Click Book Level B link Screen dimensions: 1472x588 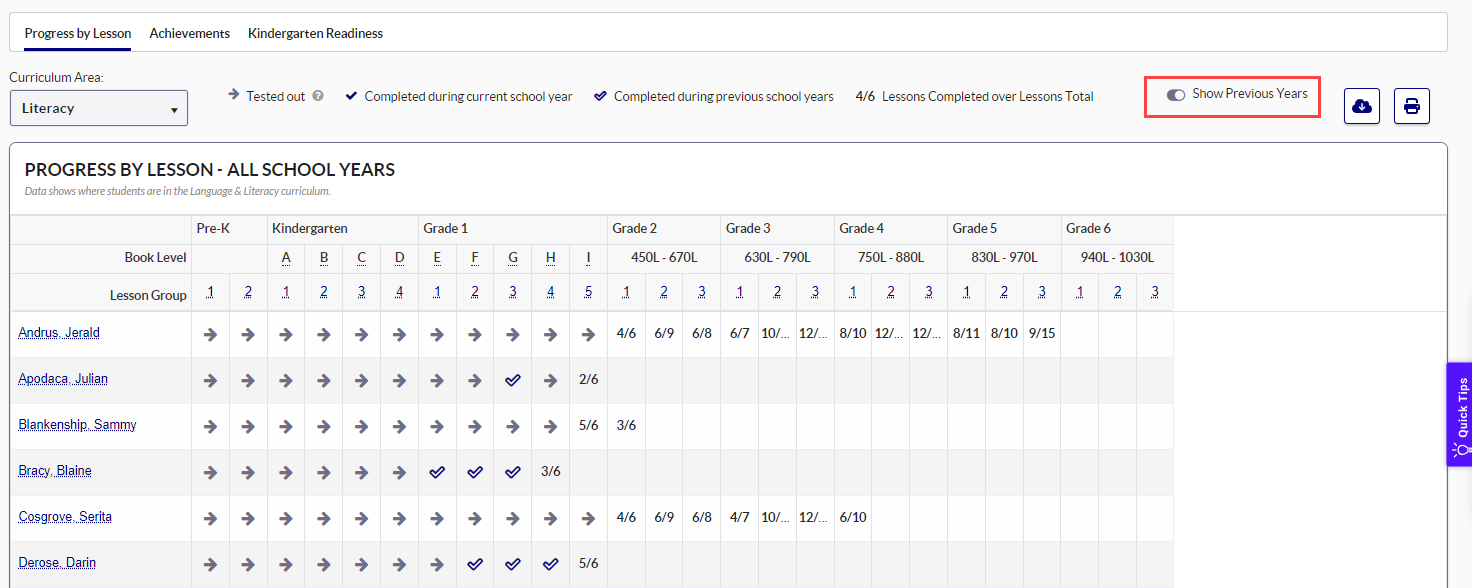[324, 258]
